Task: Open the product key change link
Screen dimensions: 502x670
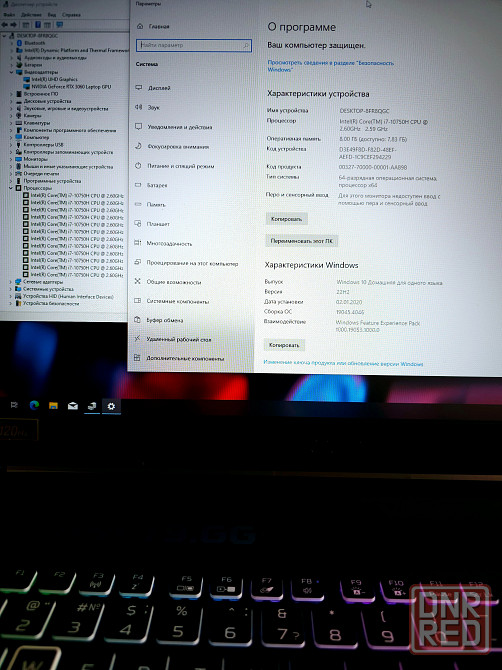Action: coord(343,364)
